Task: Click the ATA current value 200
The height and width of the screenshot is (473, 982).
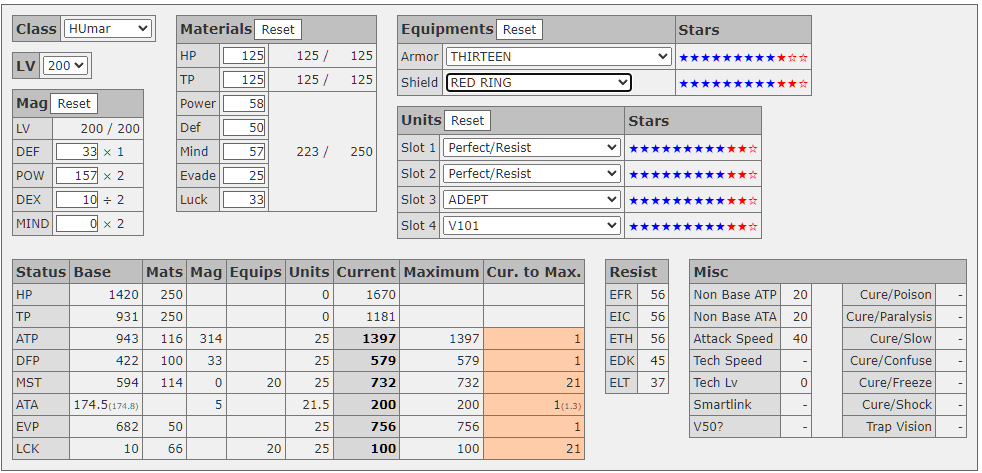Action: (x=383, y=405)
